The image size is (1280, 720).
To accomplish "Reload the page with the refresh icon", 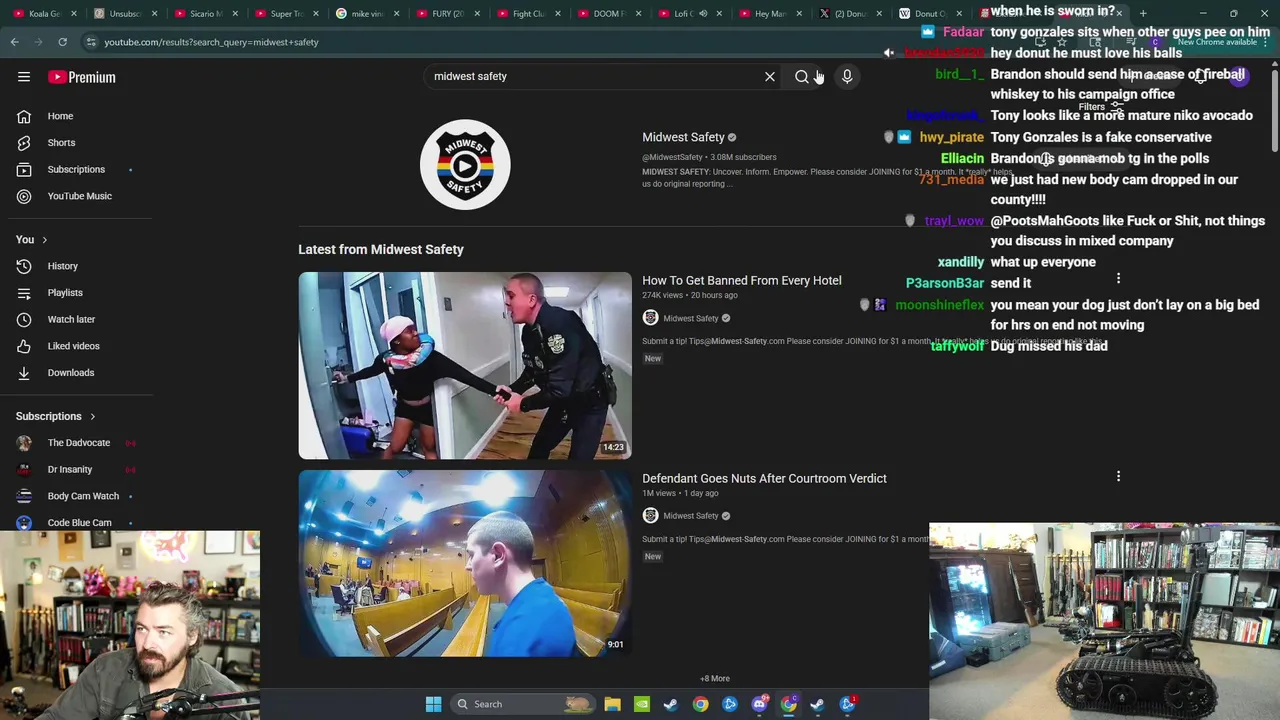I will click(62, 42).
